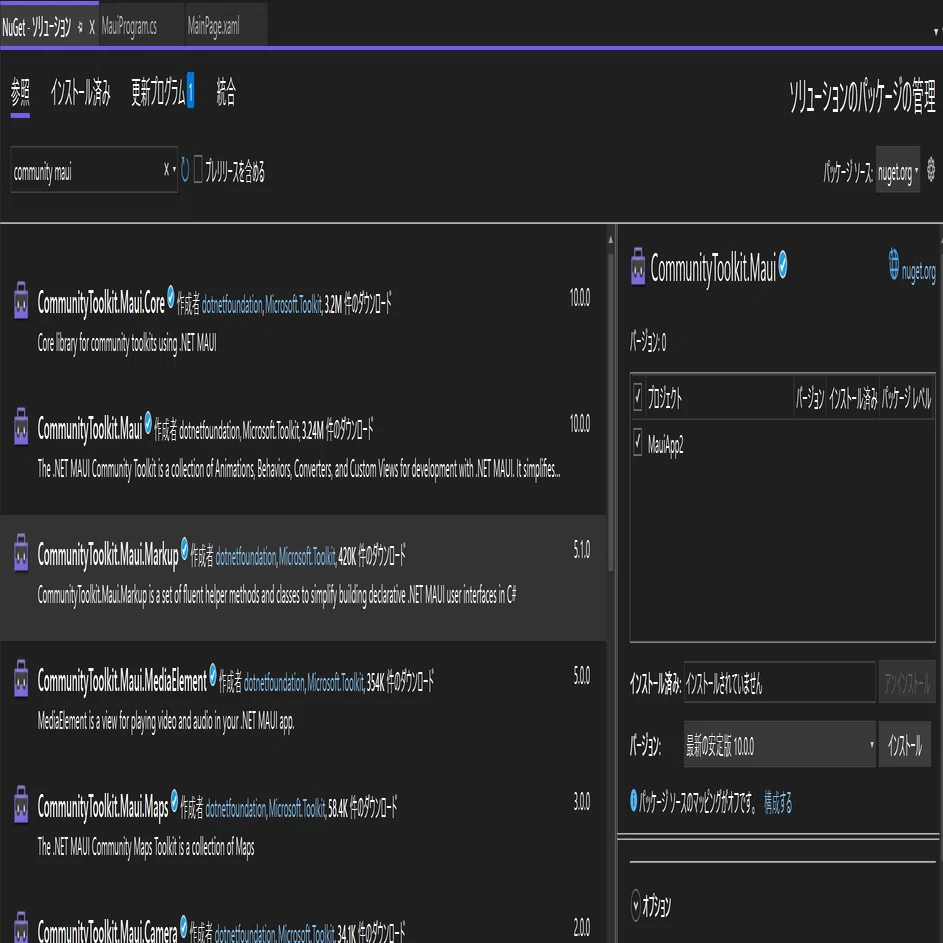943x943 pixels.
Task: Click the verified badge next to CommunityToolkit.Maui.MediaElement
Action: click(212, 674)
